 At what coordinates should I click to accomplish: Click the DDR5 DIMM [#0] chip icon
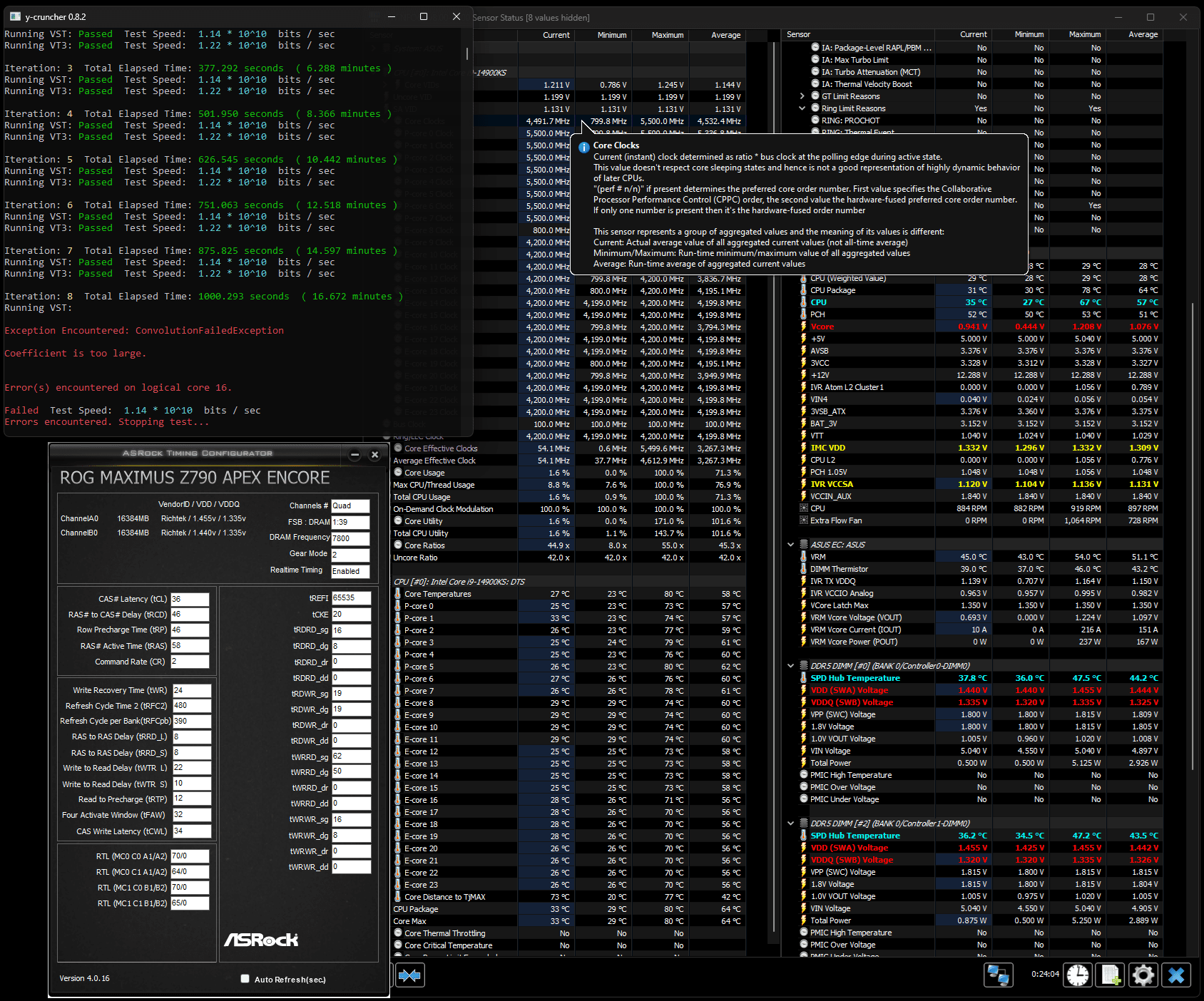804,666
